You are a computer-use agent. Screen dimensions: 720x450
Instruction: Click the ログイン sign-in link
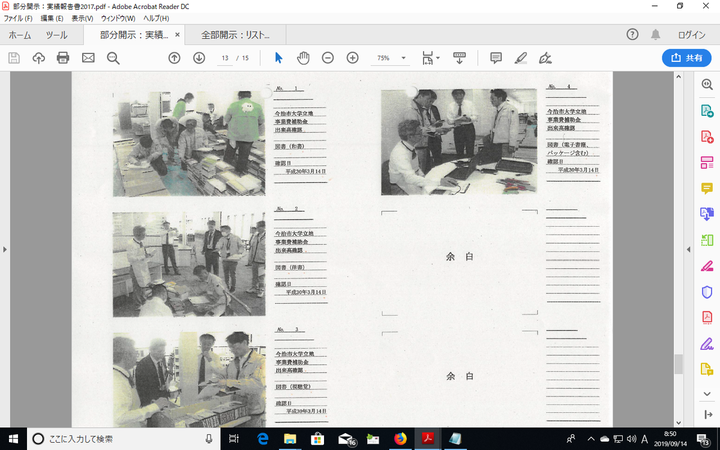tap(691, 34)
